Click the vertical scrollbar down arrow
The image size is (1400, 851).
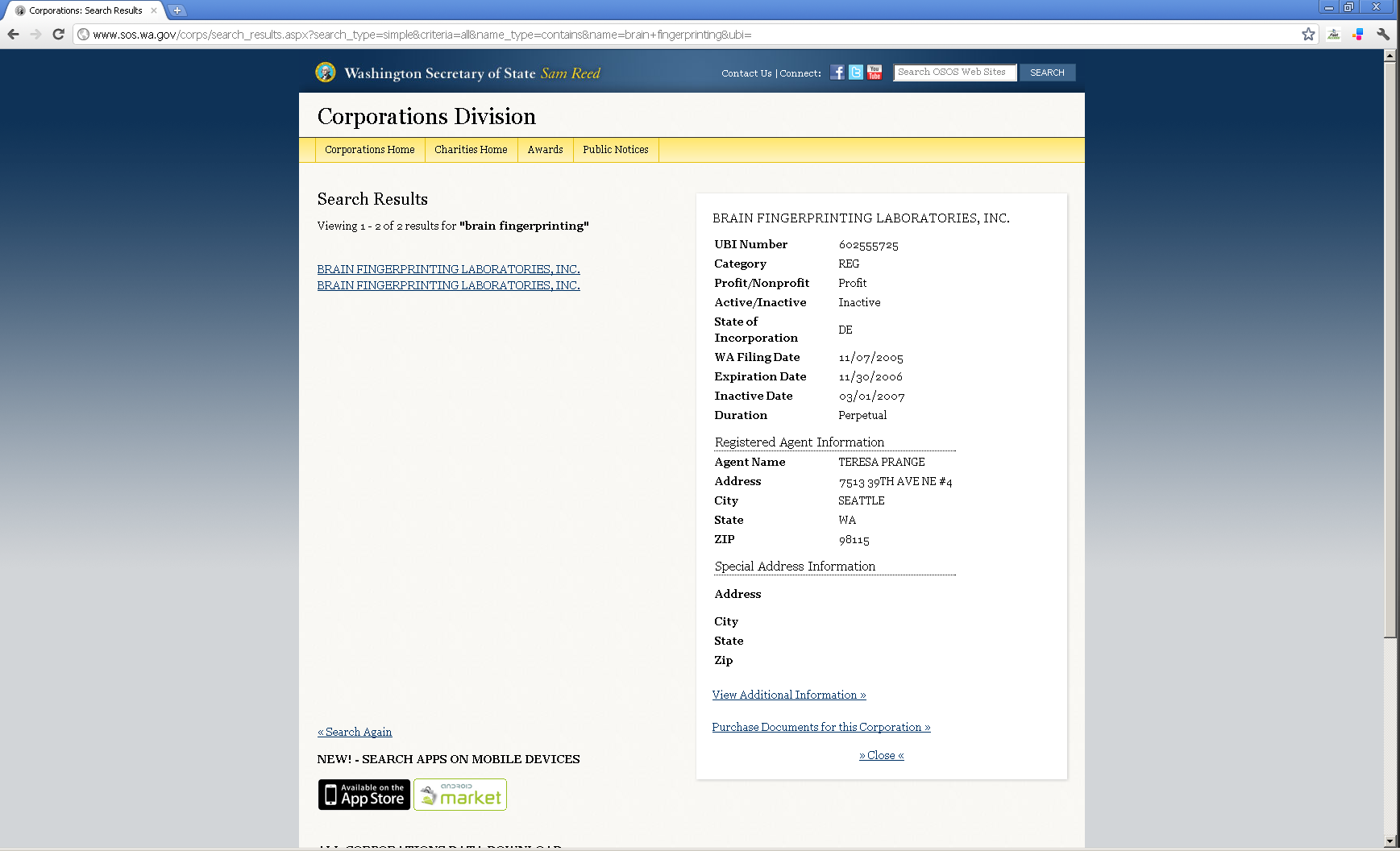point(1390,841)
